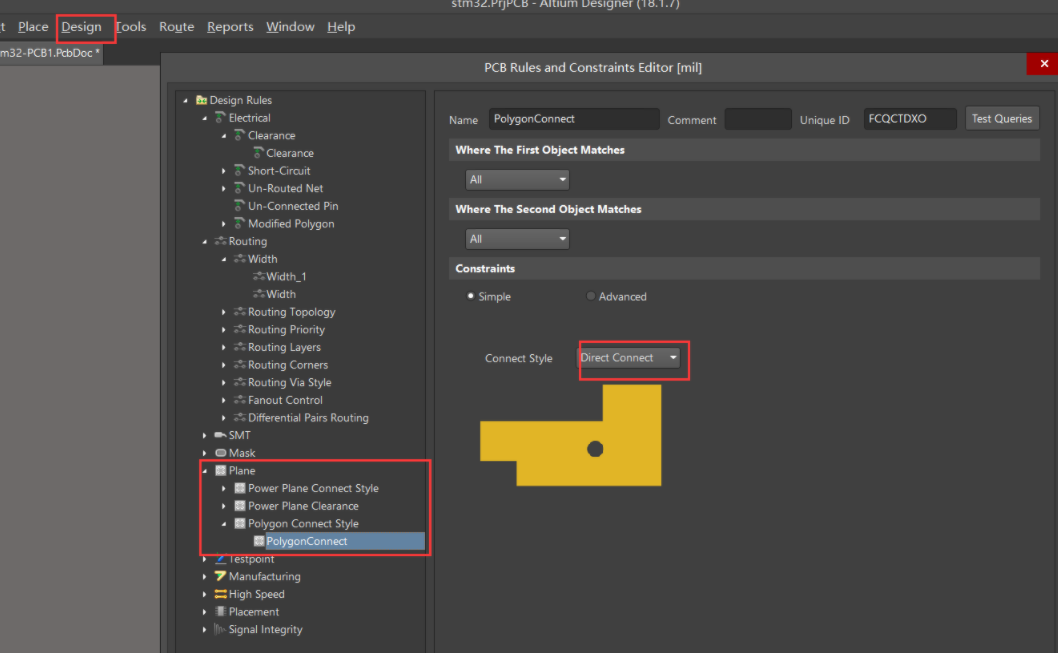Screen dimensions: 1058x653
Task: Open the Connect Style dropdown
Action: tap(630, 358)
